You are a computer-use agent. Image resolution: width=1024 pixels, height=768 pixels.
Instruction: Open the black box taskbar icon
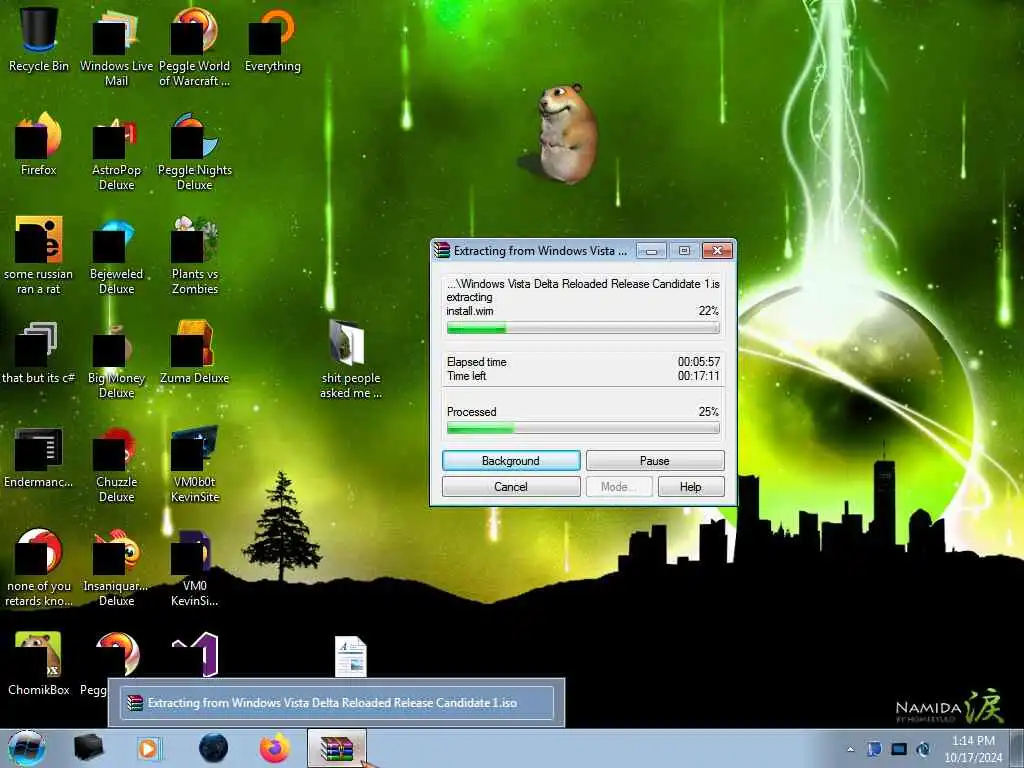[89, 748]
